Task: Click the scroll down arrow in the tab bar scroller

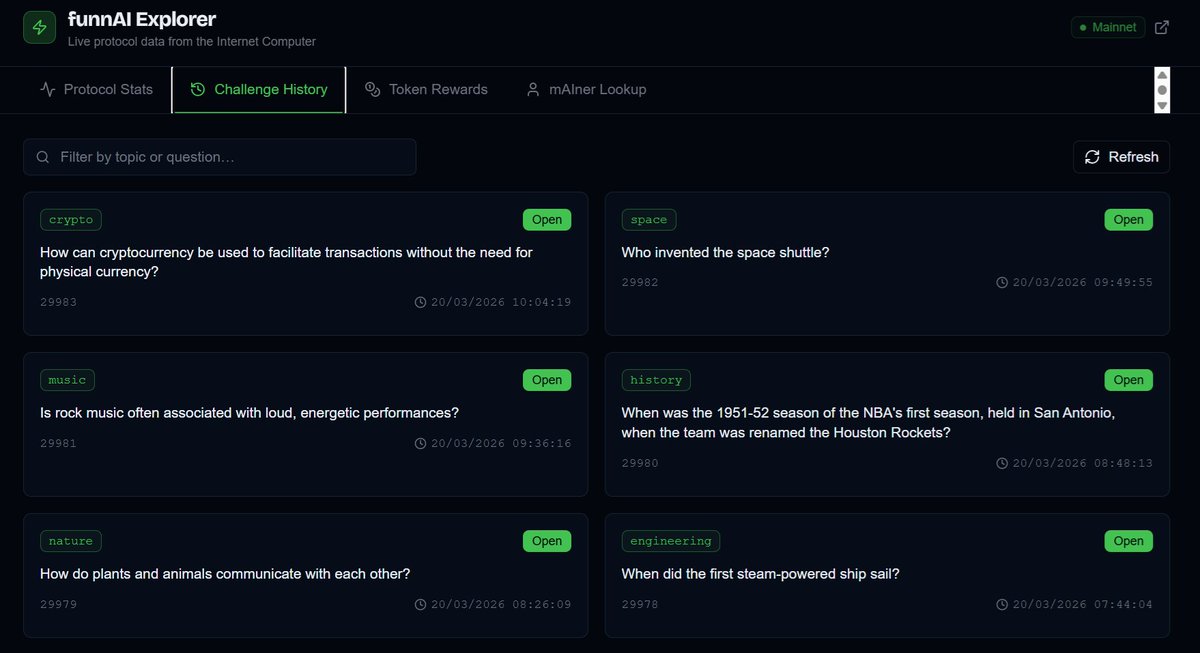Action: pyautogui.click(x=1162, y=105)
